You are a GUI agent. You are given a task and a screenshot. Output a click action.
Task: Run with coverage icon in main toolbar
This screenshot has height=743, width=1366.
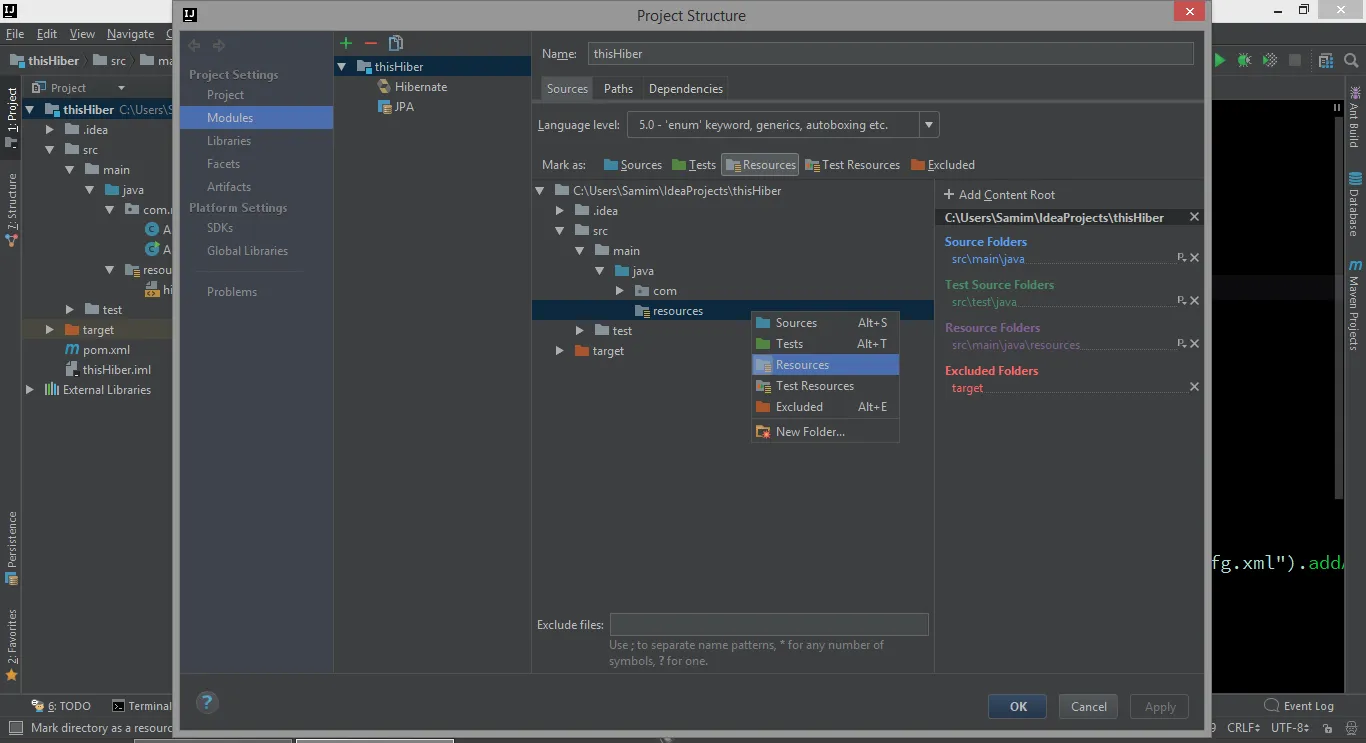(x=1270, y=60)
